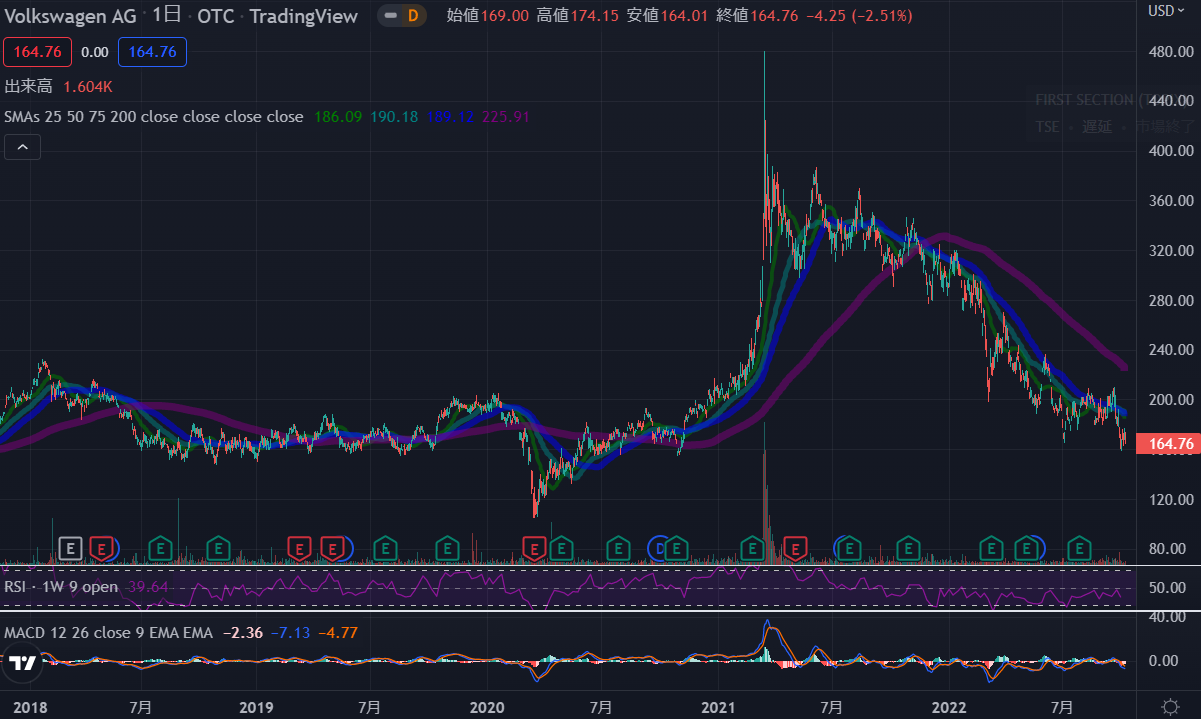Click the orange MACD value −4.77

coord(337,632)
